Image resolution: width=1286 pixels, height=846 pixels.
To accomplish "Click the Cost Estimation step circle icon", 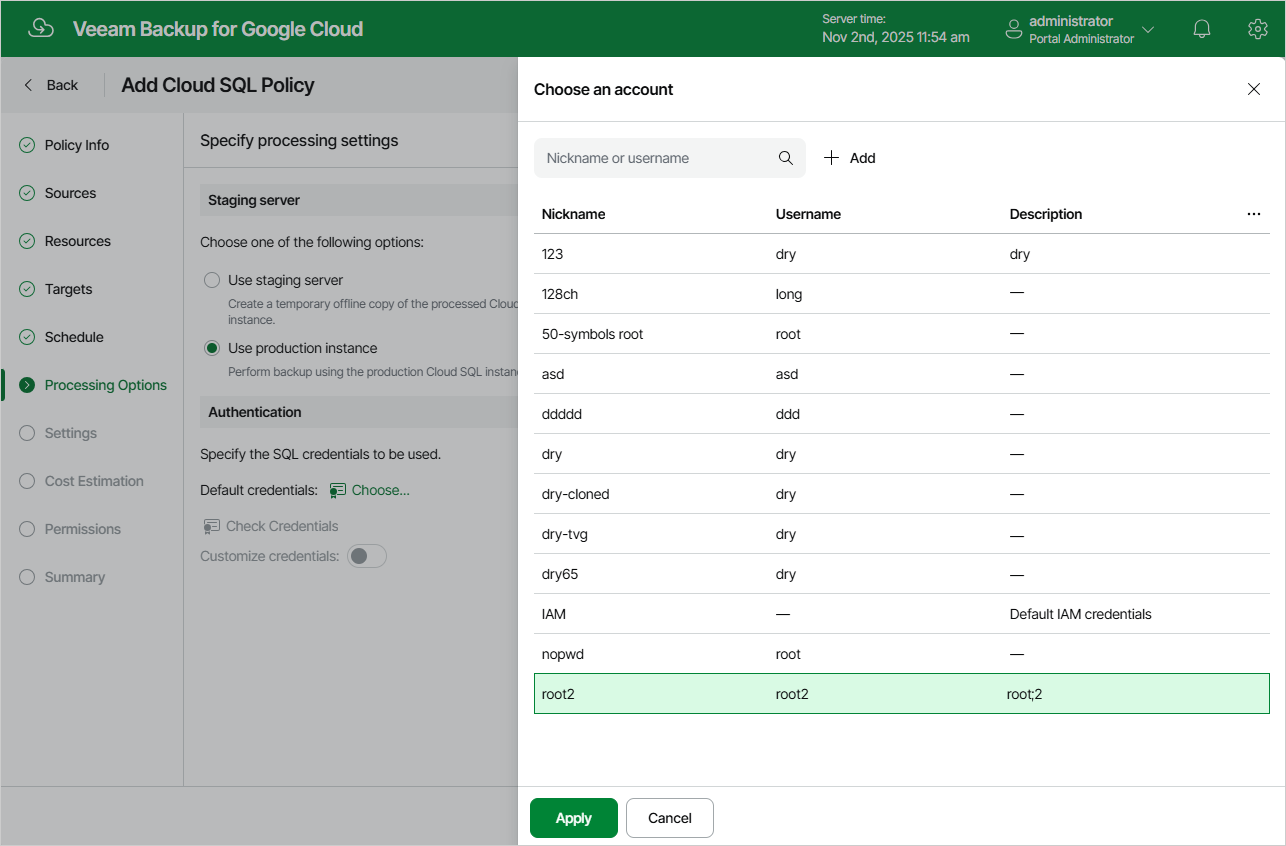I will click(x=27, y=481).
